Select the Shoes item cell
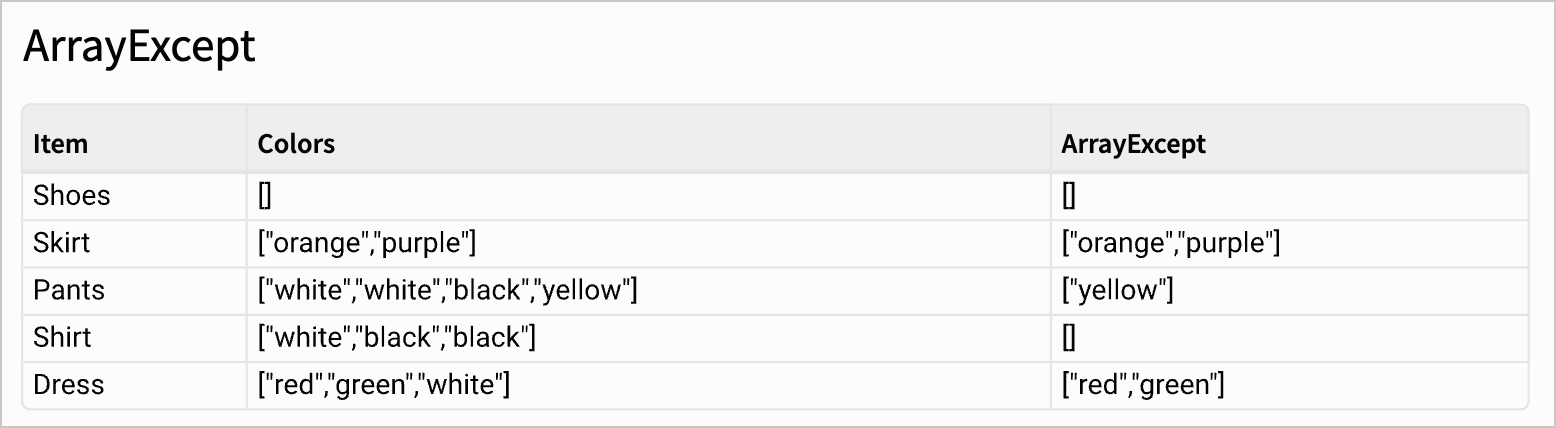Viewport: 1556px width, 428px height. [x=72, y=195]
